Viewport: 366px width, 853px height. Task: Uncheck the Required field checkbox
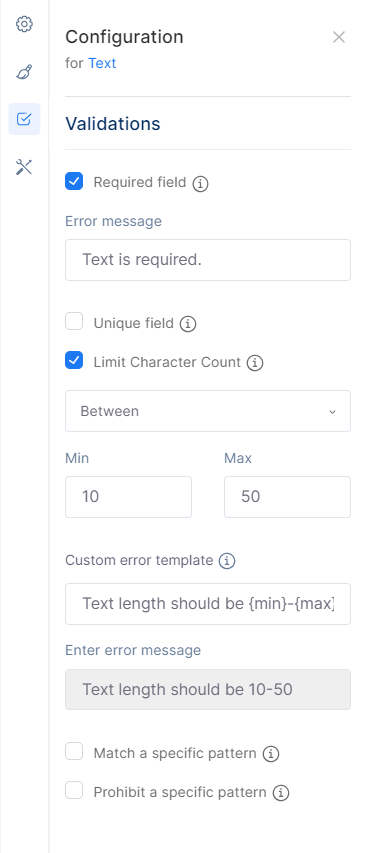(x=74, y=181)
